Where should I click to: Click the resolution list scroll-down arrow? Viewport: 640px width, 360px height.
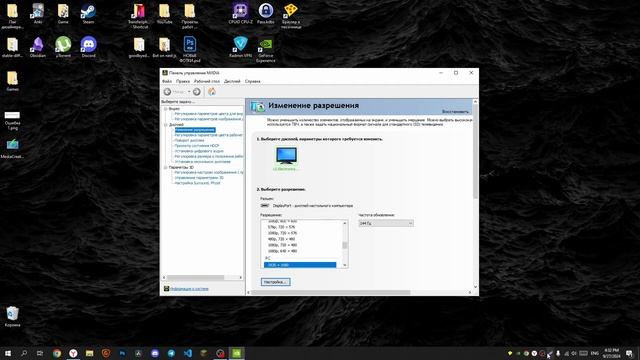pyautogui.click(x=345, y=265)
